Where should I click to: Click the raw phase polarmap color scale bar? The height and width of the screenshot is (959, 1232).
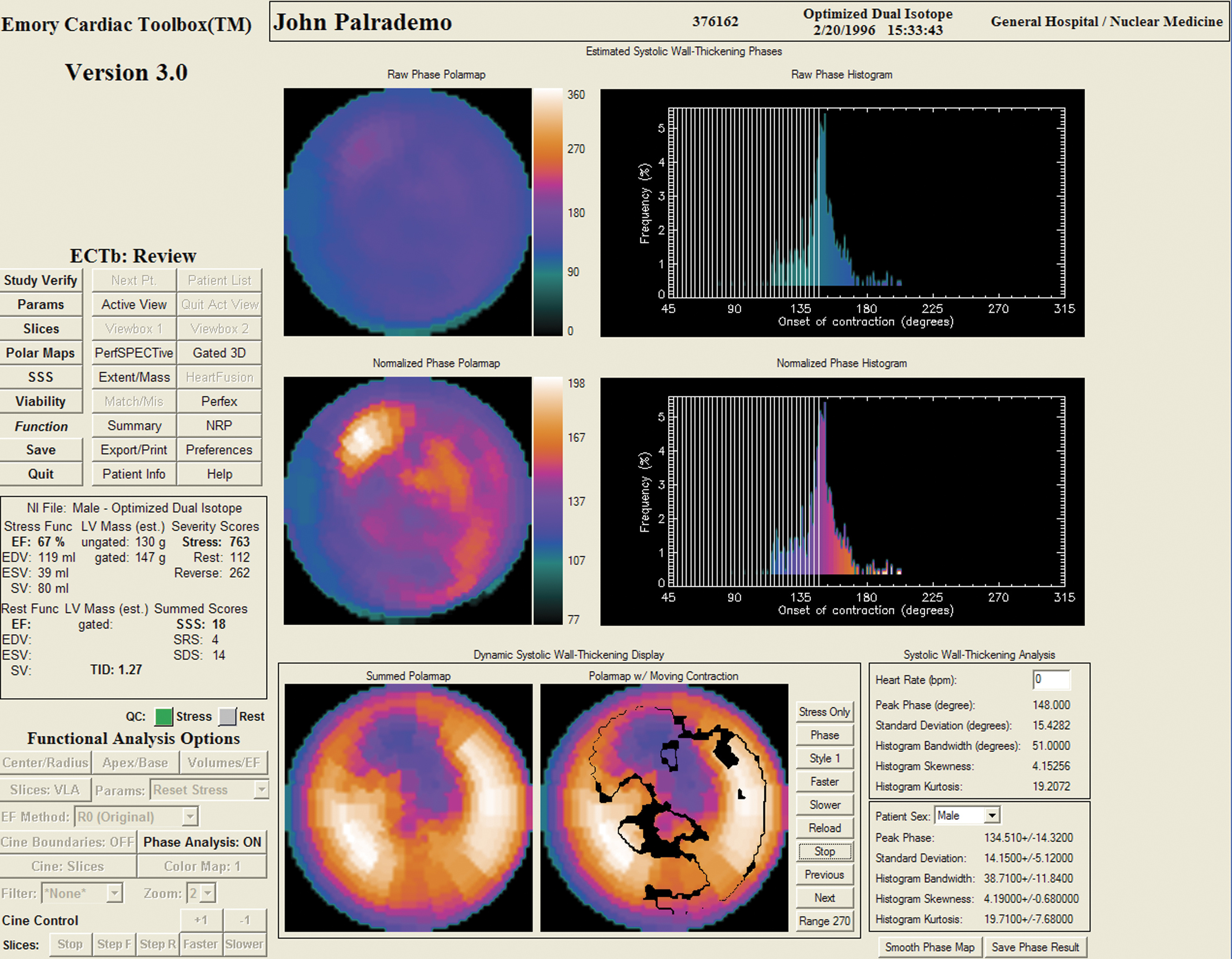548,212
